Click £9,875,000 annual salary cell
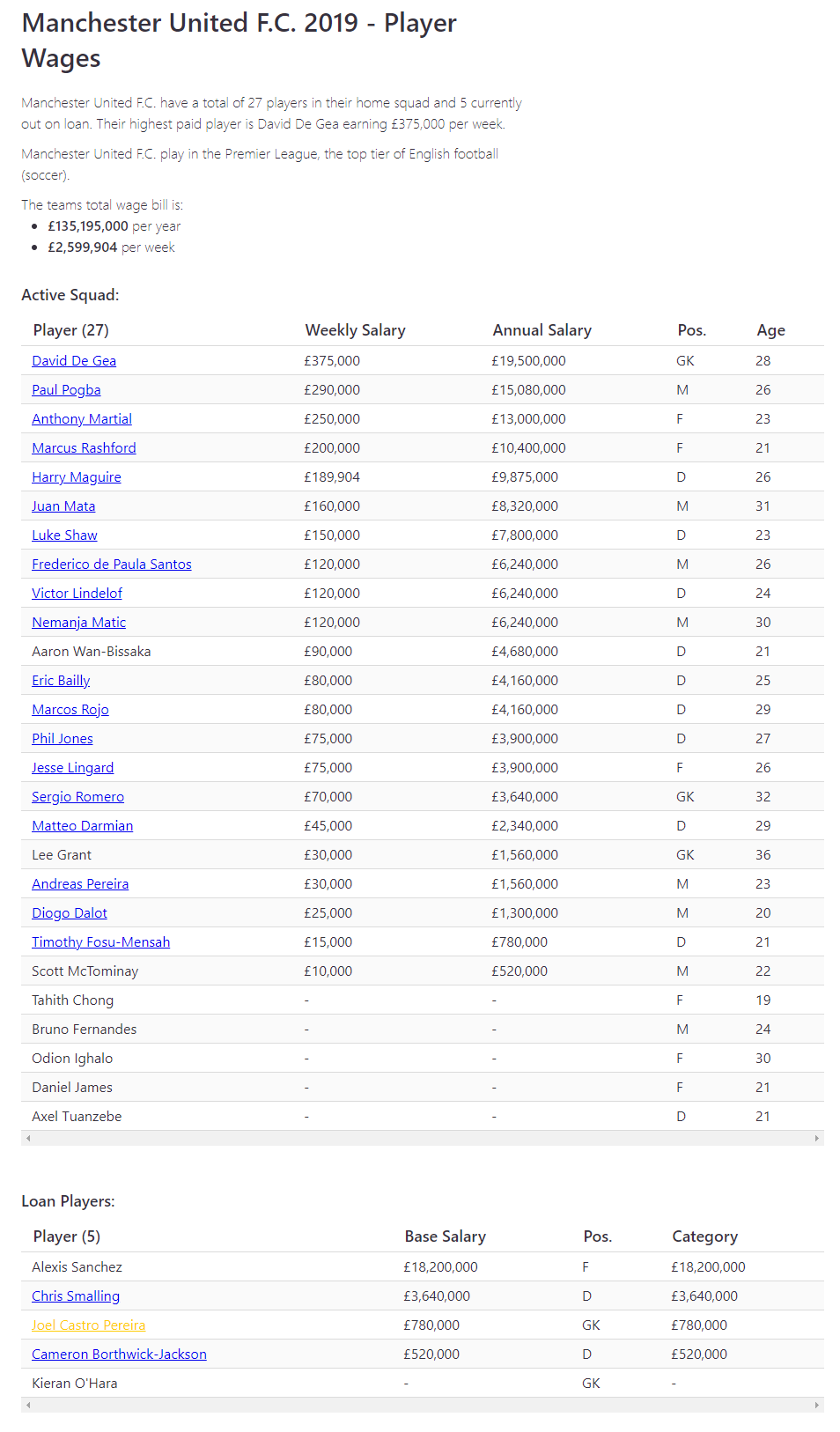The width and height of the screenshot is (840, 1432). [x=525, y=476]
